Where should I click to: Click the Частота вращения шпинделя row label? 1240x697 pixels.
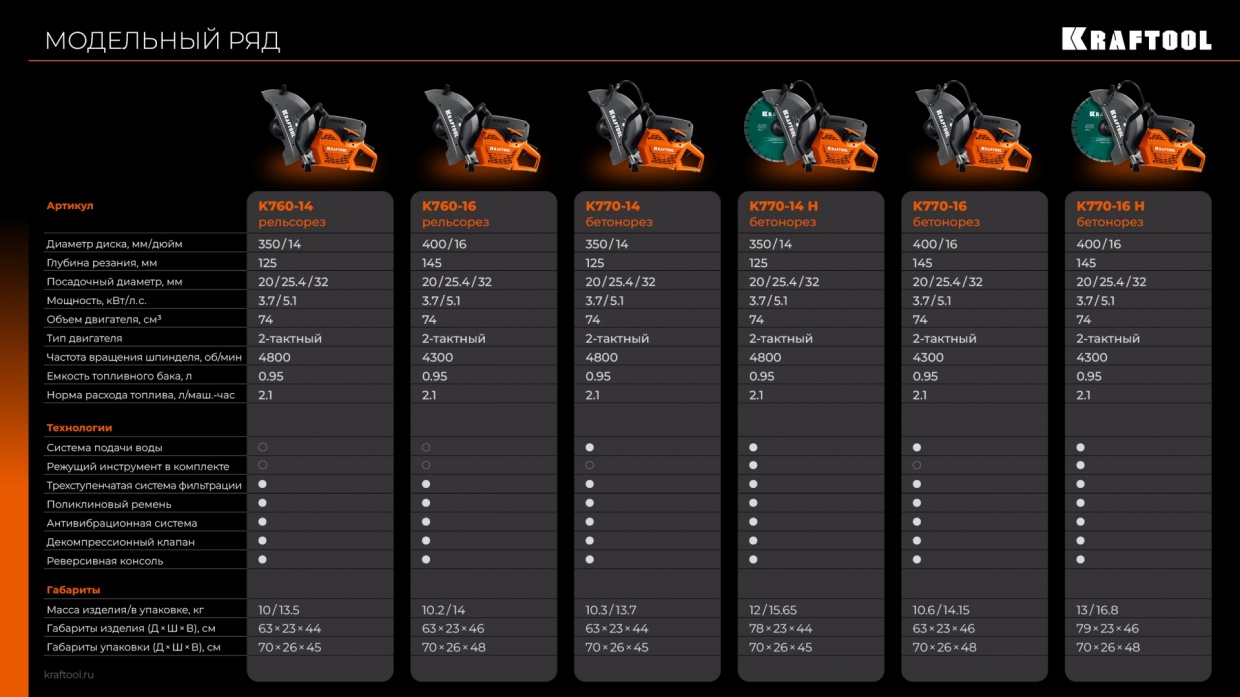144,357
